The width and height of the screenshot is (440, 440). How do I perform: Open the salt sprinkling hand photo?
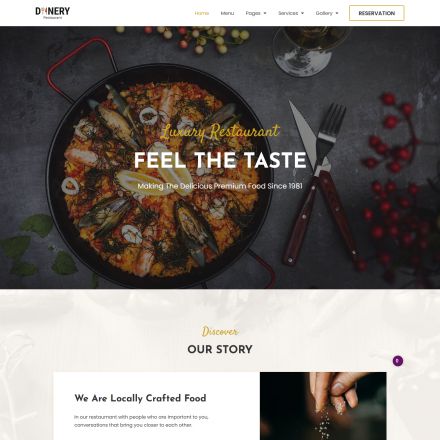pos(323,406)
